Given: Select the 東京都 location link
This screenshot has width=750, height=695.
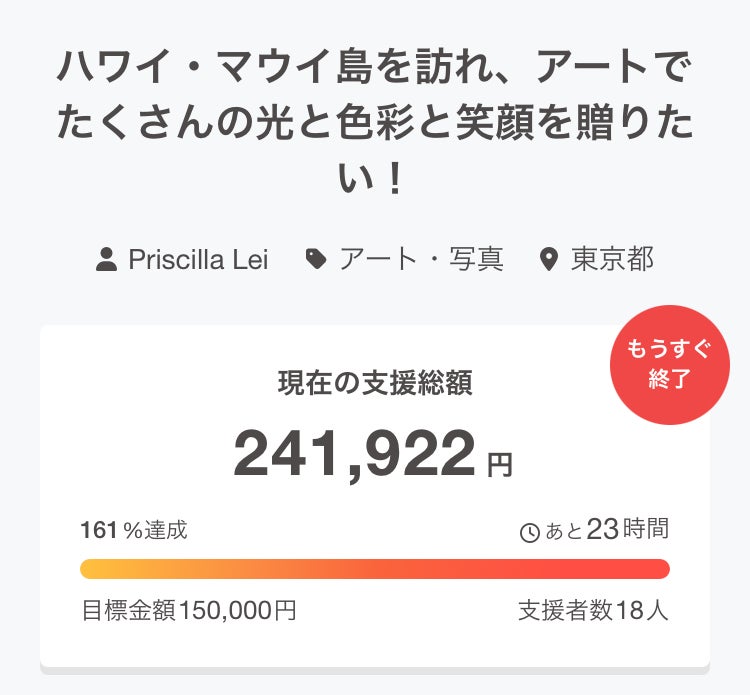Looking at the screenshot, I should tap(612, 260).
